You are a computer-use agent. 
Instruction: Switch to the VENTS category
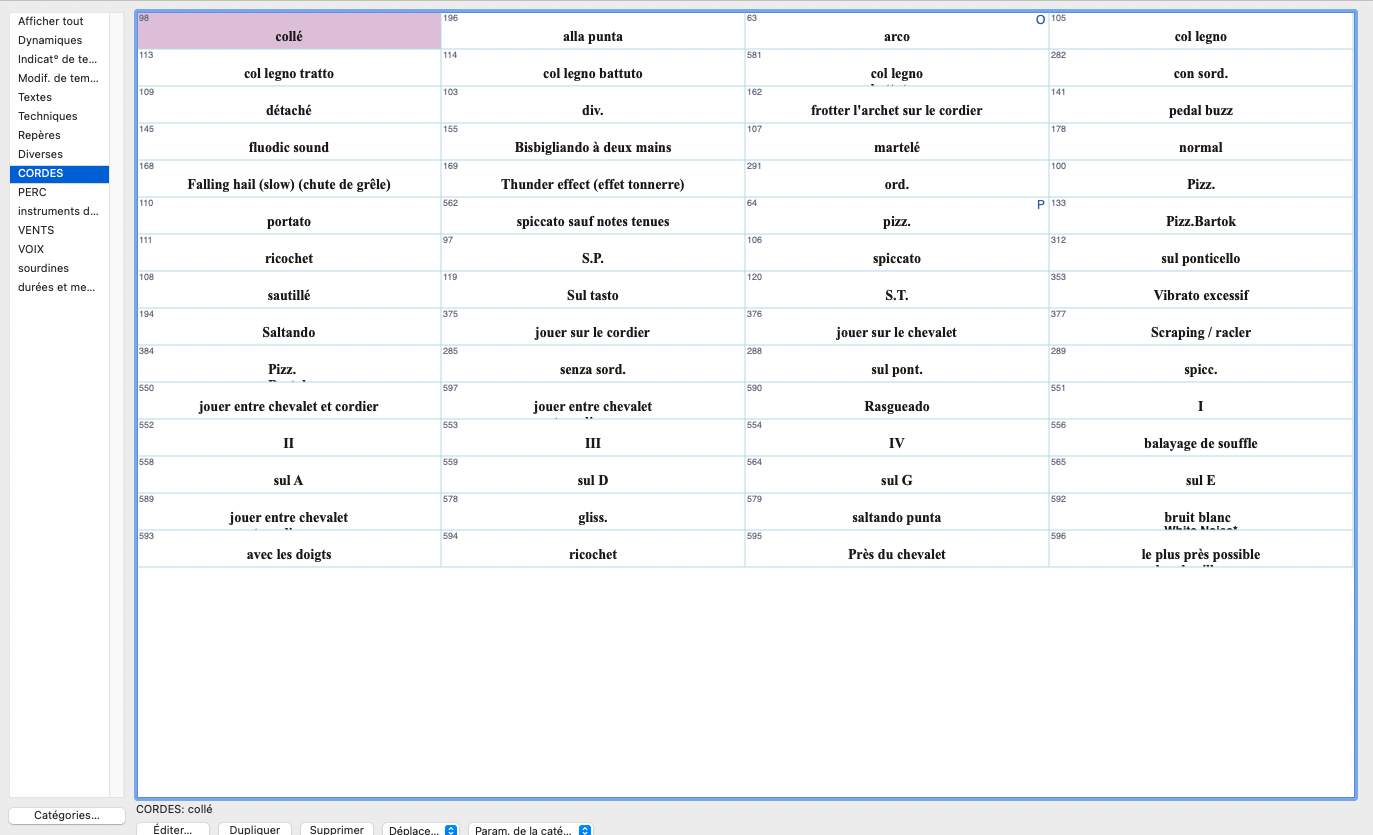coord(36,230)
